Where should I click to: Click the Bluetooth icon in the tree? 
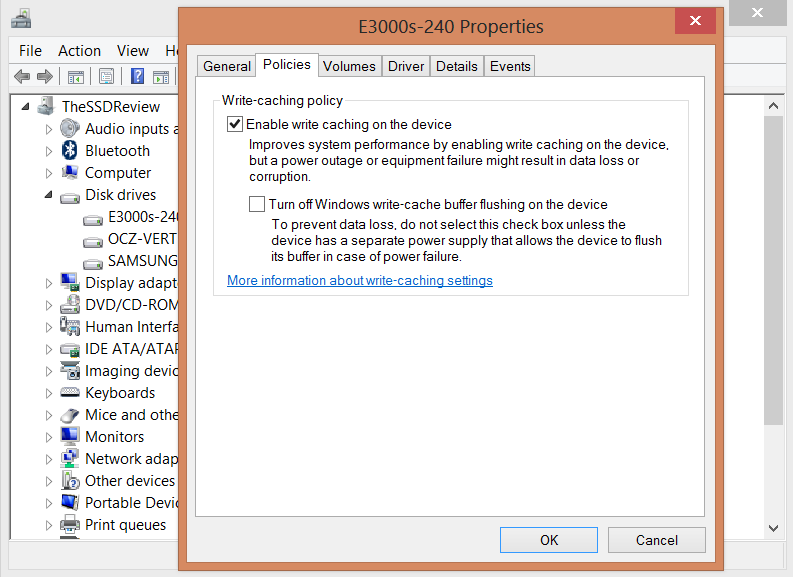click(69, 150)
